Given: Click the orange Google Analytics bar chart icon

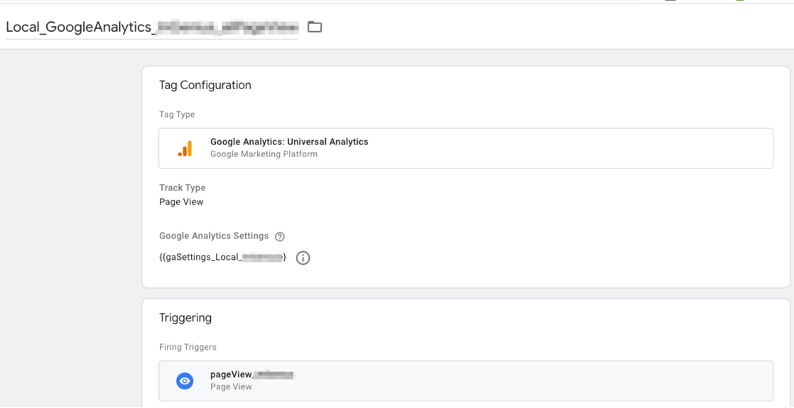Looking at the screenshot, I should 185,148.
